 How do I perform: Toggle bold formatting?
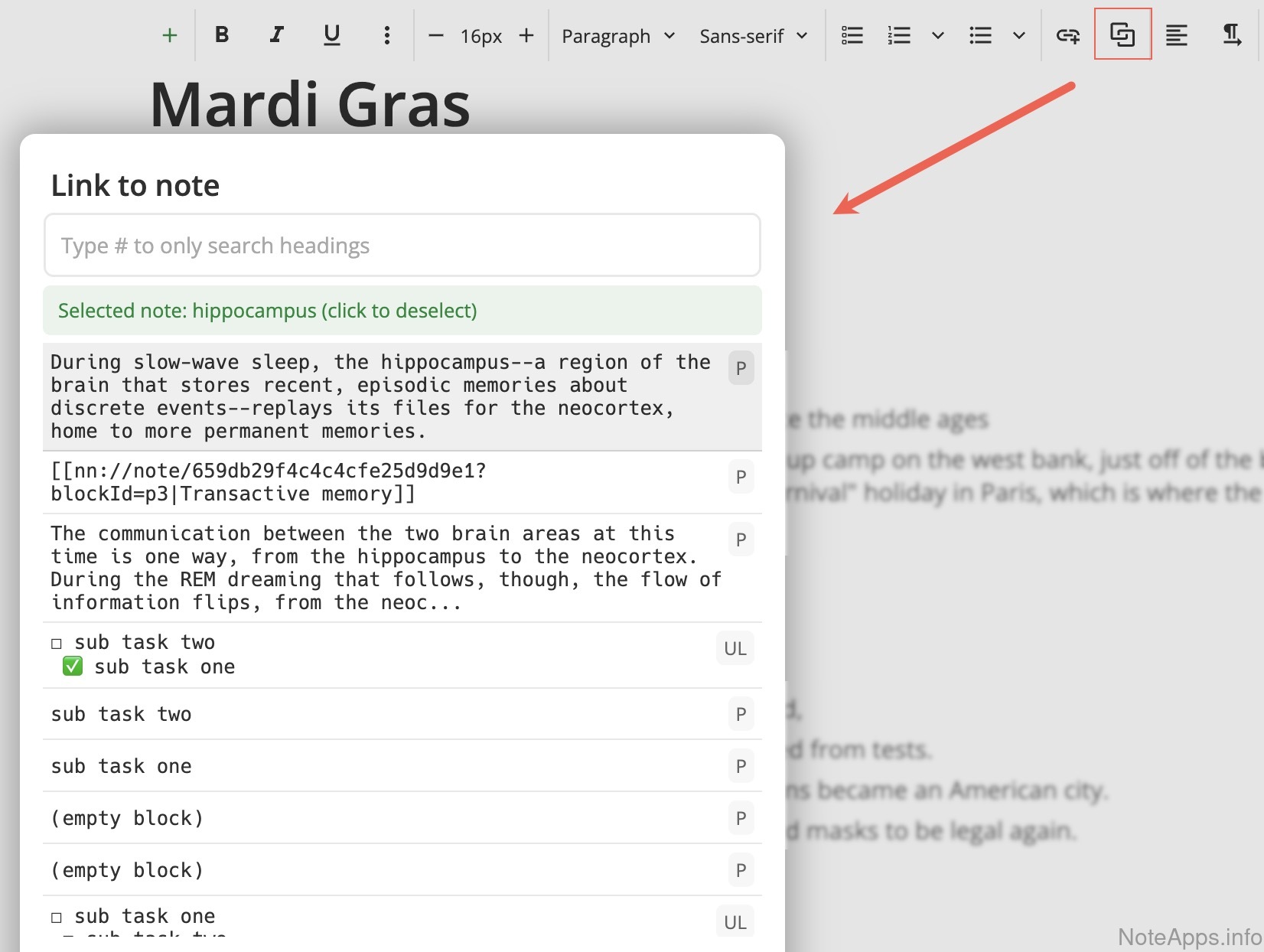click(x=222, y=35)
